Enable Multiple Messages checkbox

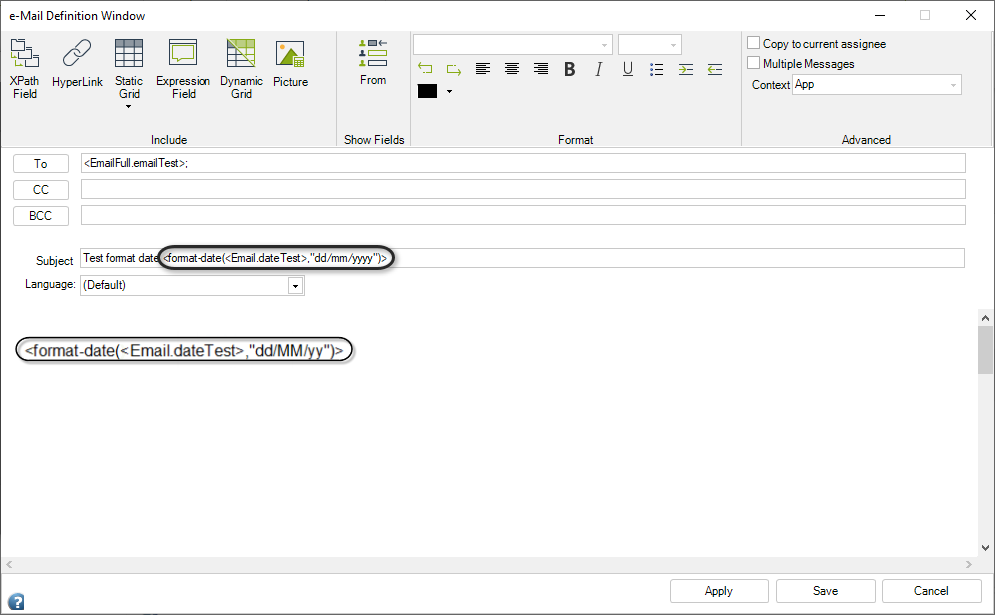[753, 63]
